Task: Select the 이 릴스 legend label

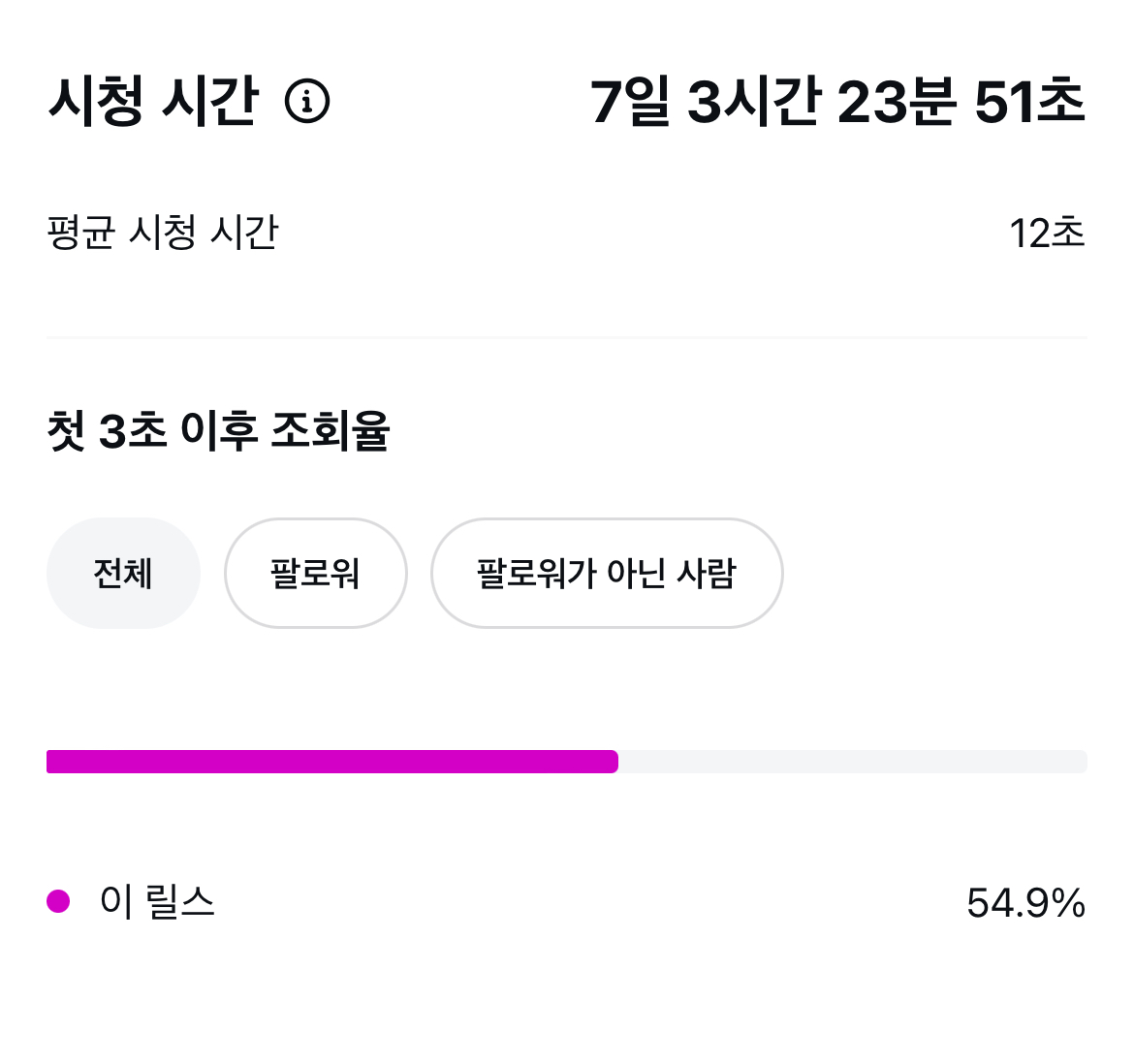Action: click(x=158, y=902)
